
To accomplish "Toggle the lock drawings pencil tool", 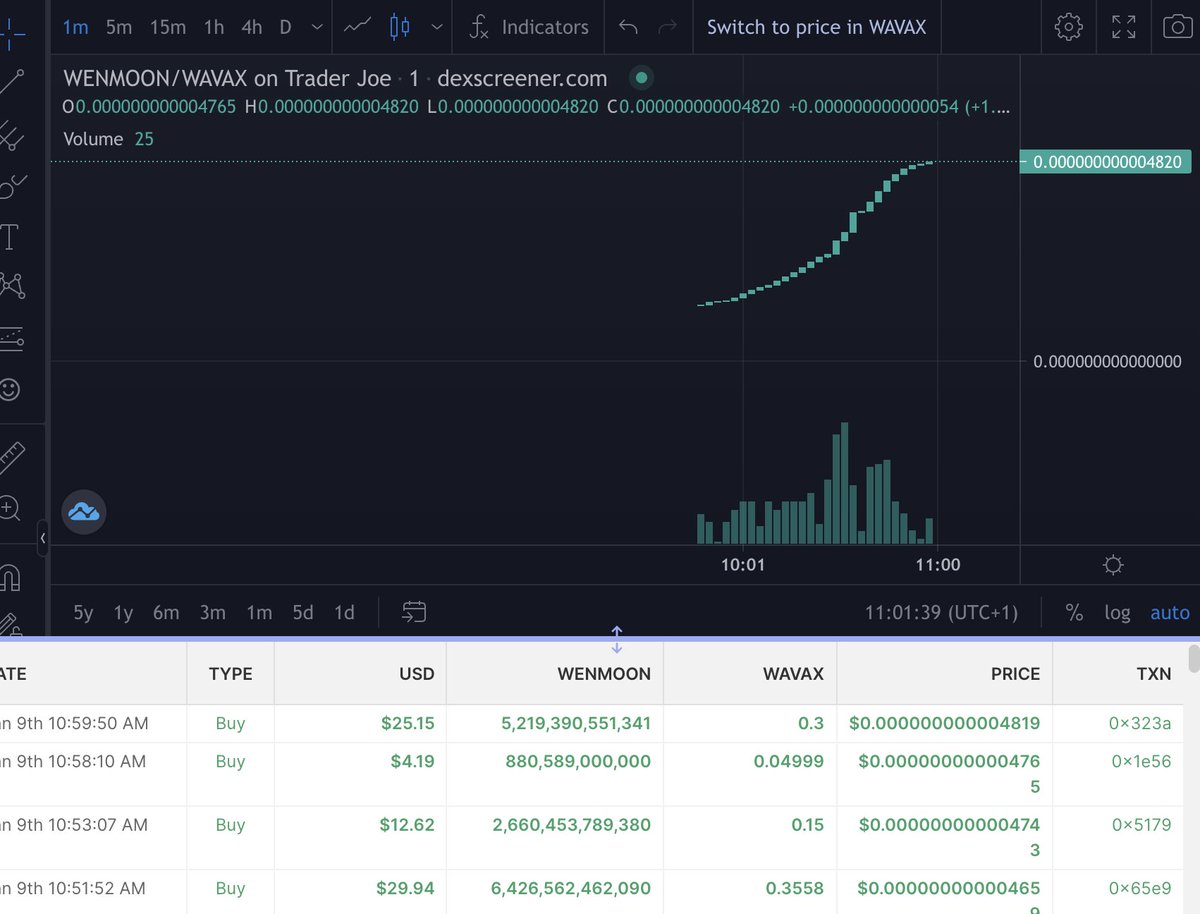I will pos(10,625).
